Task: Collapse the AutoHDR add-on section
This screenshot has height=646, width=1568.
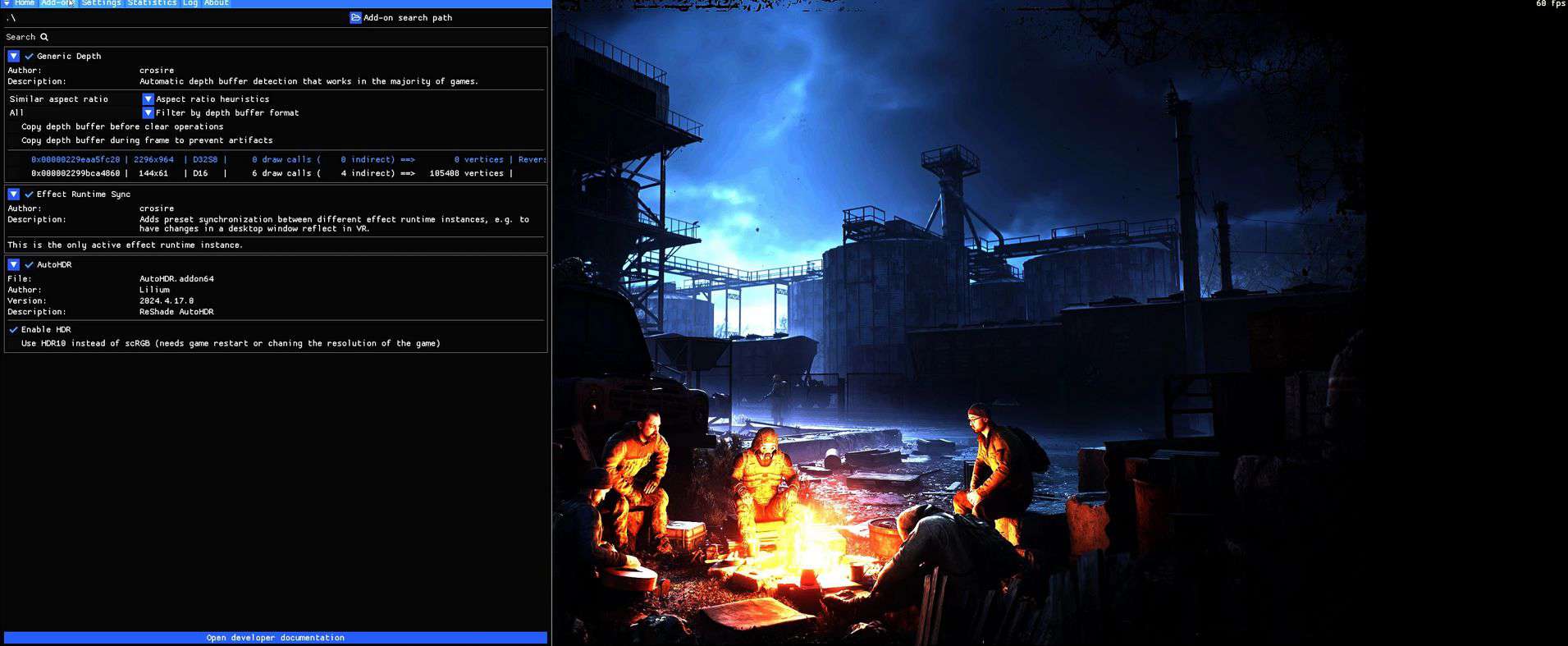Action: [x=14, y=265]
